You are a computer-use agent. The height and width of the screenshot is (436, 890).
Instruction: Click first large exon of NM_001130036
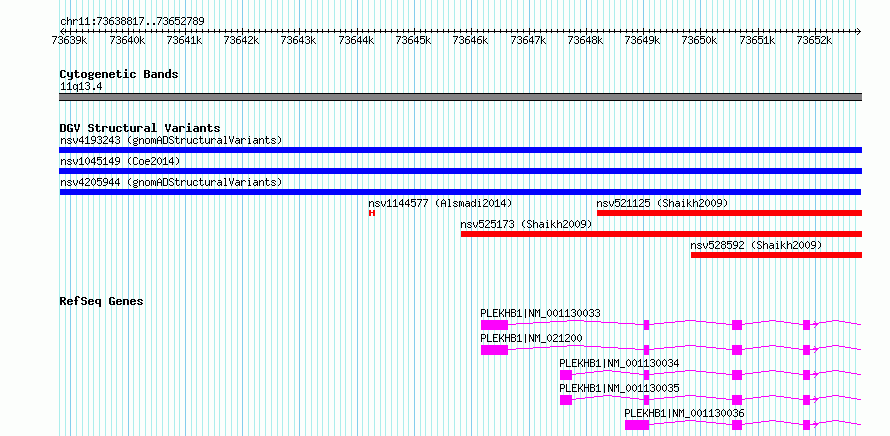(637, 425)
